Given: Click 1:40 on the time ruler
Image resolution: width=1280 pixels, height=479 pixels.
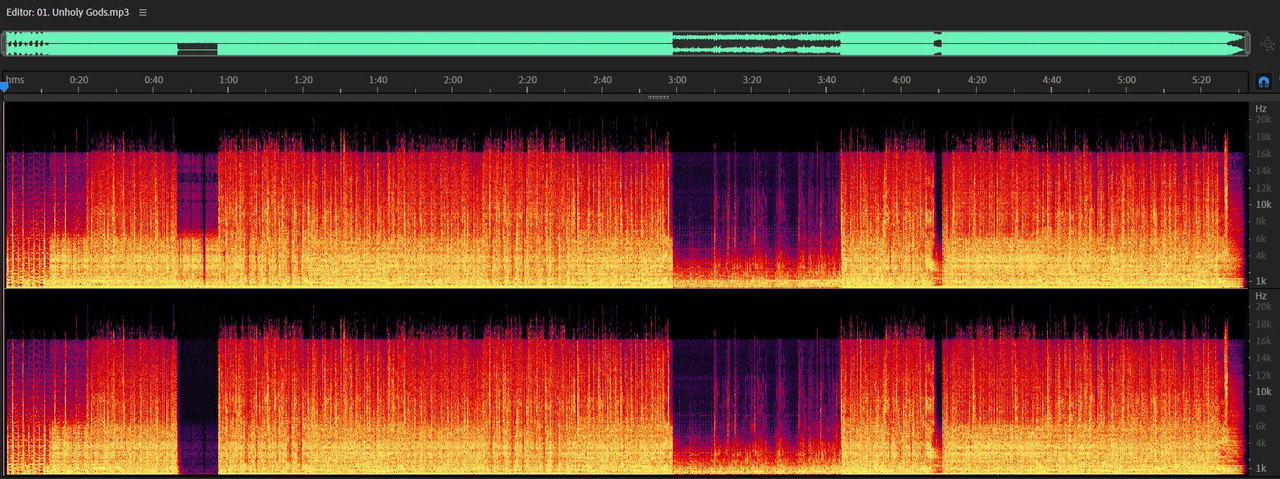Looking at the screenshot, I should pyautogui.click(x=378, y=80).
